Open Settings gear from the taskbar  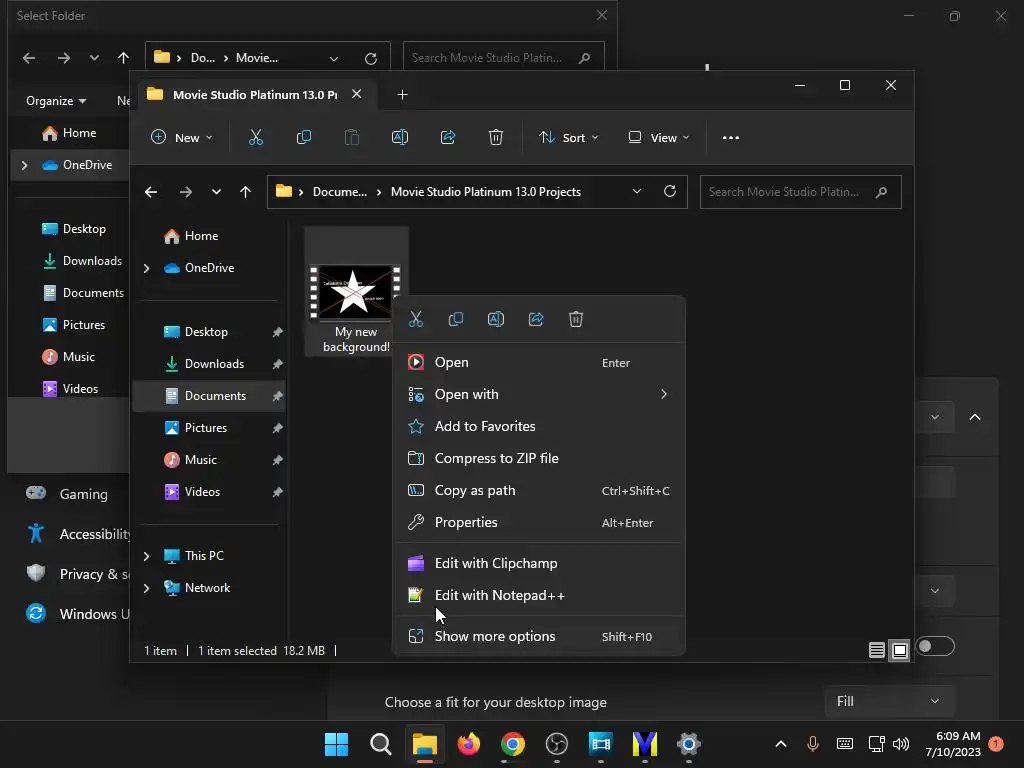click(x=688, y=744)
